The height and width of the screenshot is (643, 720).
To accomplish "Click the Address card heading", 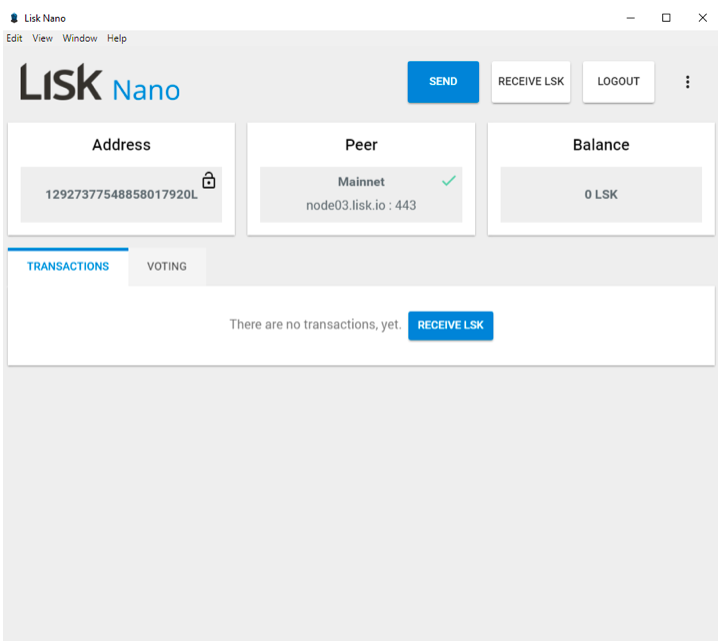I will click(x=121, y=145).
